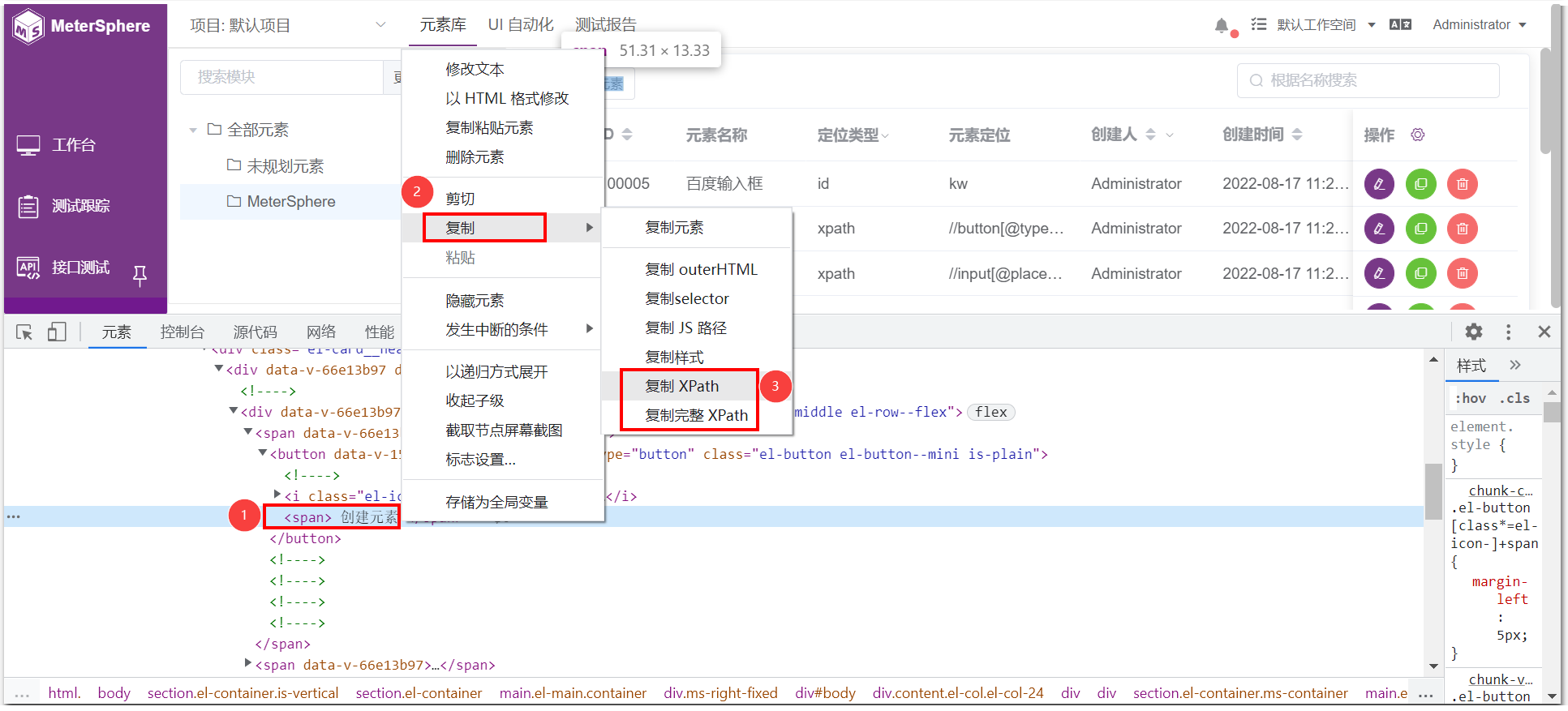Switch to the UI 自动化 tab
Screen dimensions: 1568x711
click(x=521, y=25)
